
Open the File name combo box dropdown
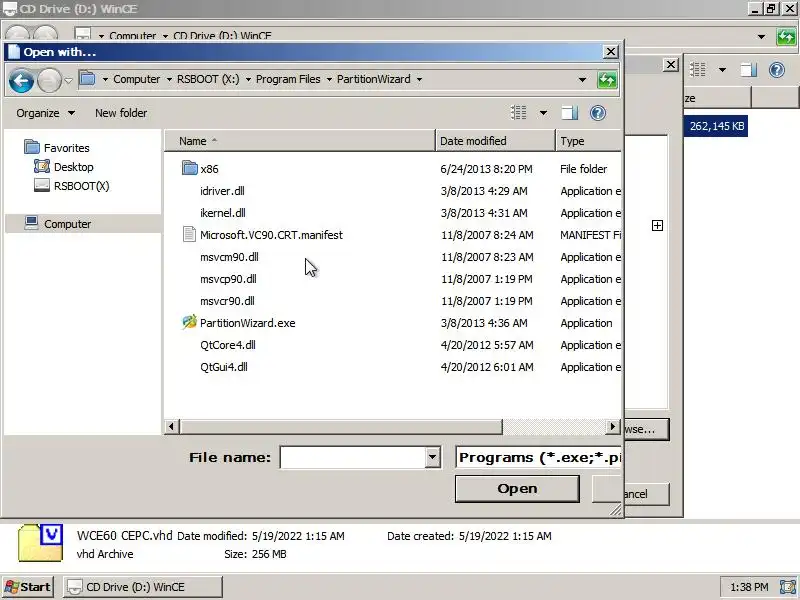point(432,457)
